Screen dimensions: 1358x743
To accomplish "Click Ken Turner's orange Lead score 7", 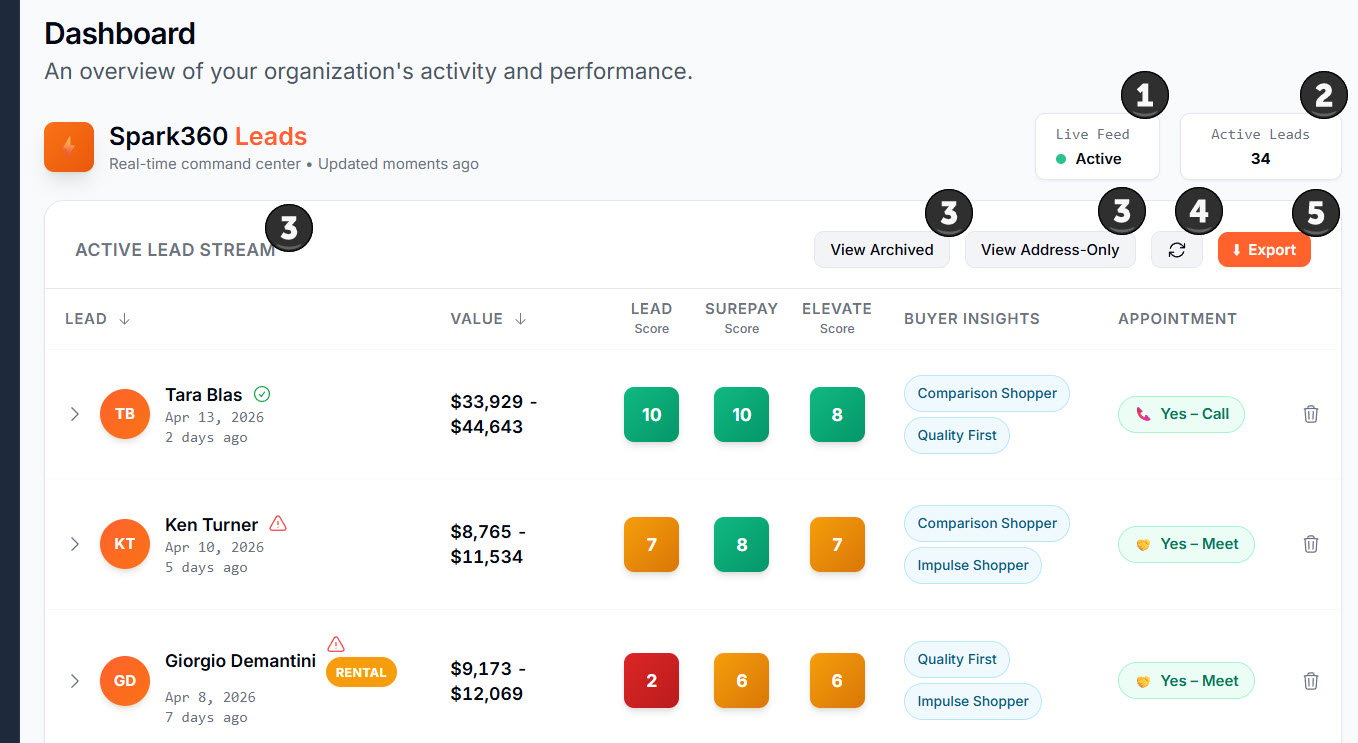I will point(651,544).
